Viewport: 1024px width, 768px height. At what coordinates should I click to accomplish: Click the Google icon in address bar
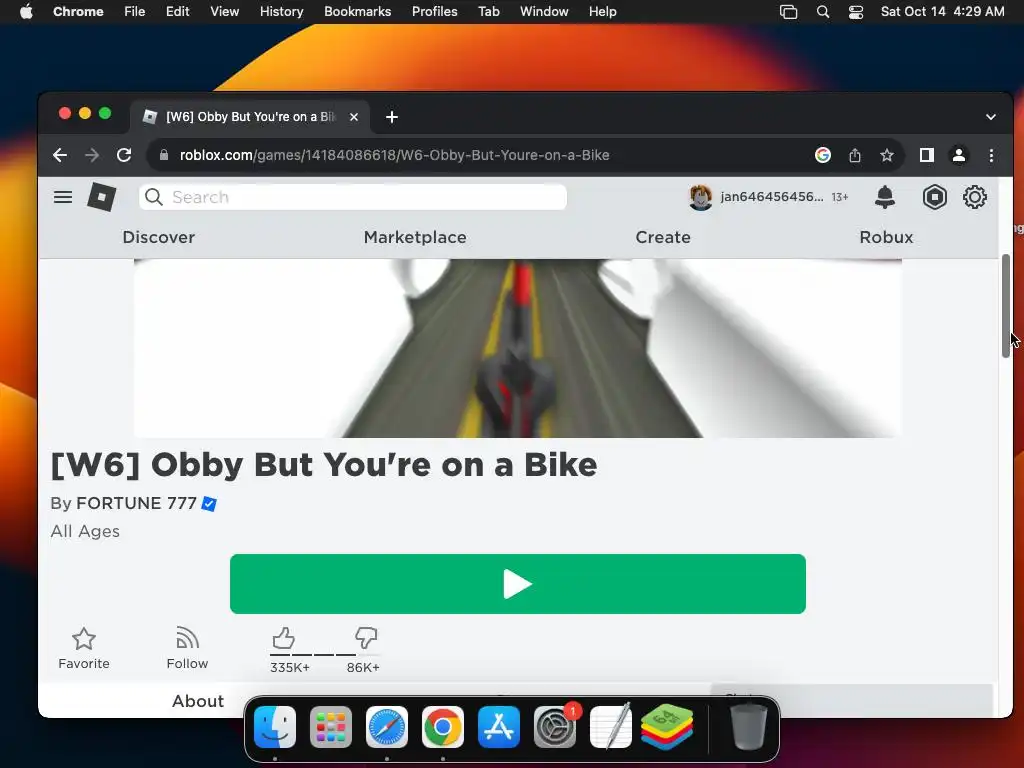coord(823,155)
